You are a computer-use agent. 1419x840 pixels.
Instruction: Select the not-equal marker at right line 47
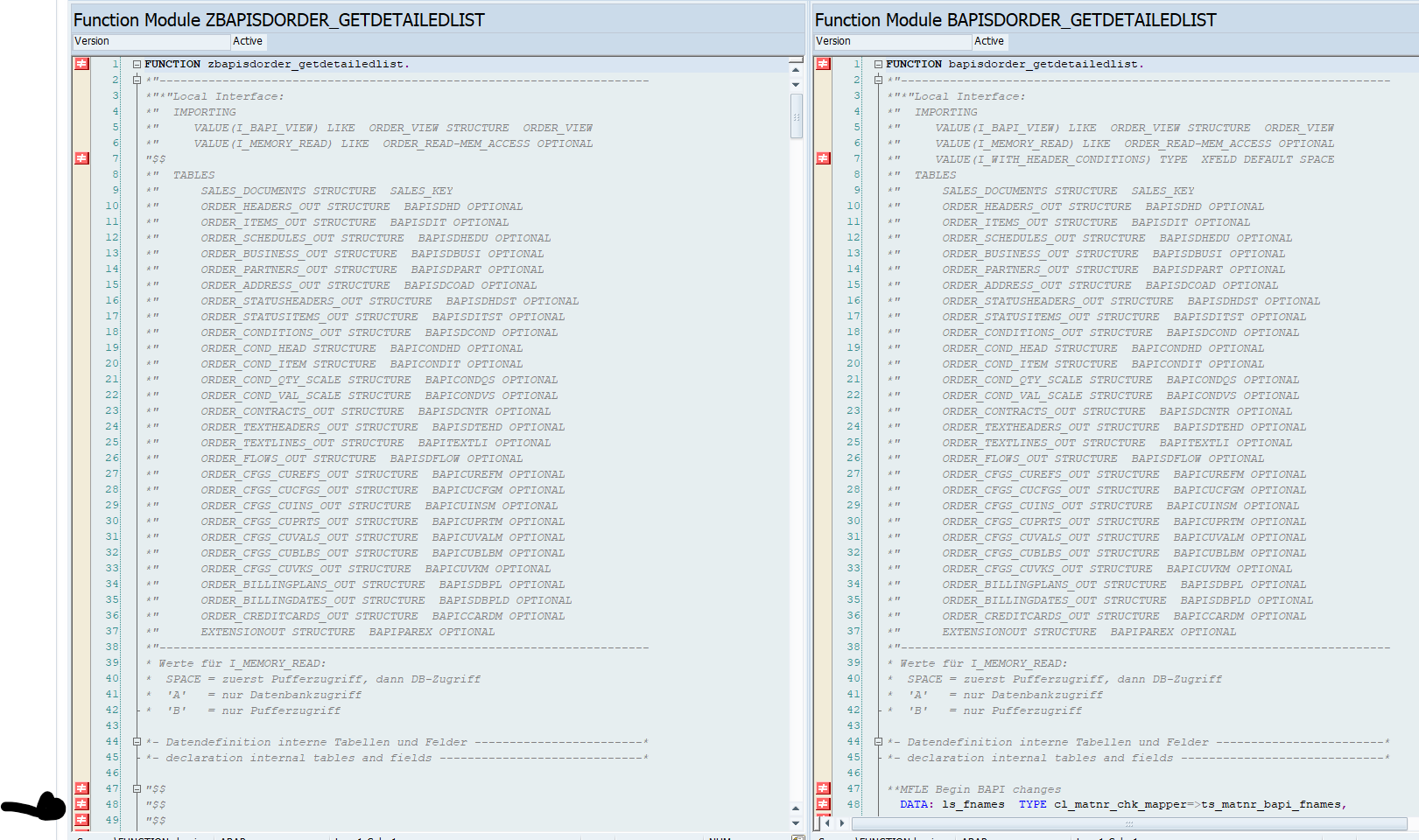[x=823, y=788]
